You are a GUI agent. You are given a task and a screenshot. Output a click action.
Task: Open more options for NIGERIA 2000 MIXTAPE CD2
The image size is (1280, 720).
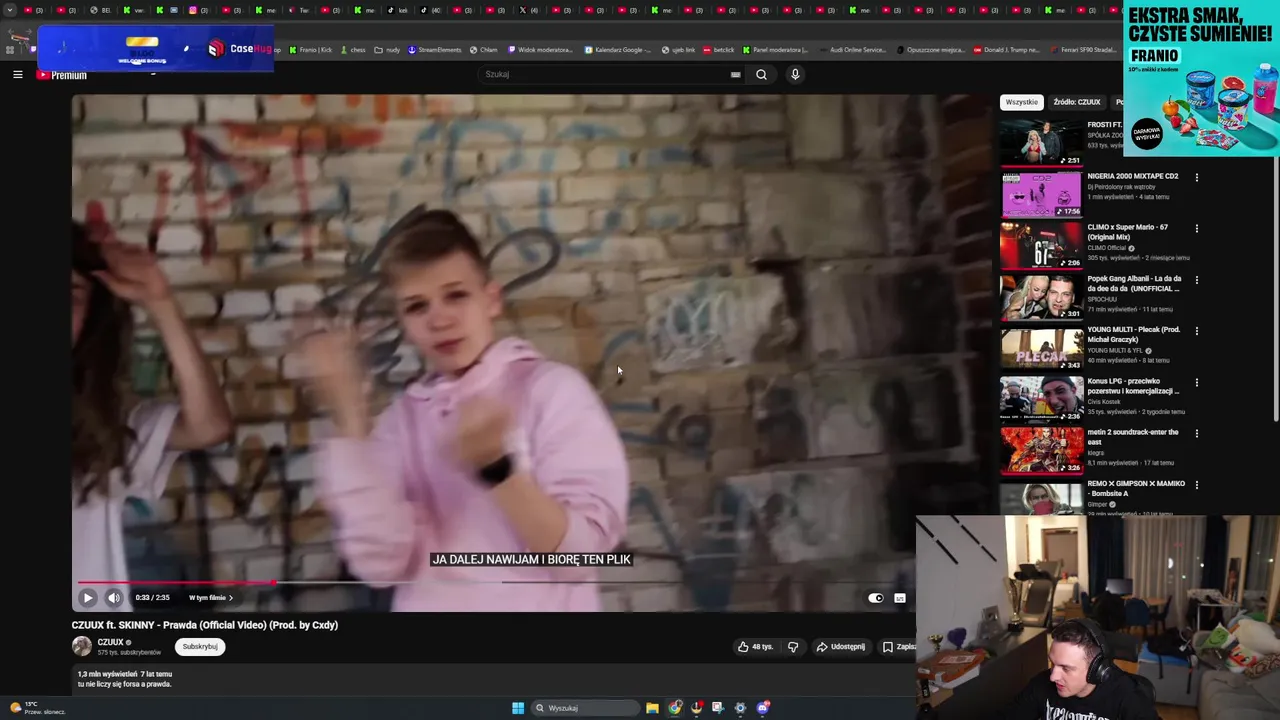click(1196, 177)
